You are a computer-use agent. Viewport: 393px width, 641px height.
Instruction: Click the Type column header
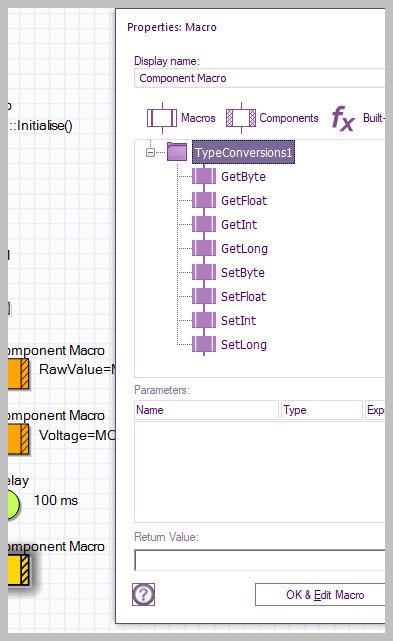point(322,410)
